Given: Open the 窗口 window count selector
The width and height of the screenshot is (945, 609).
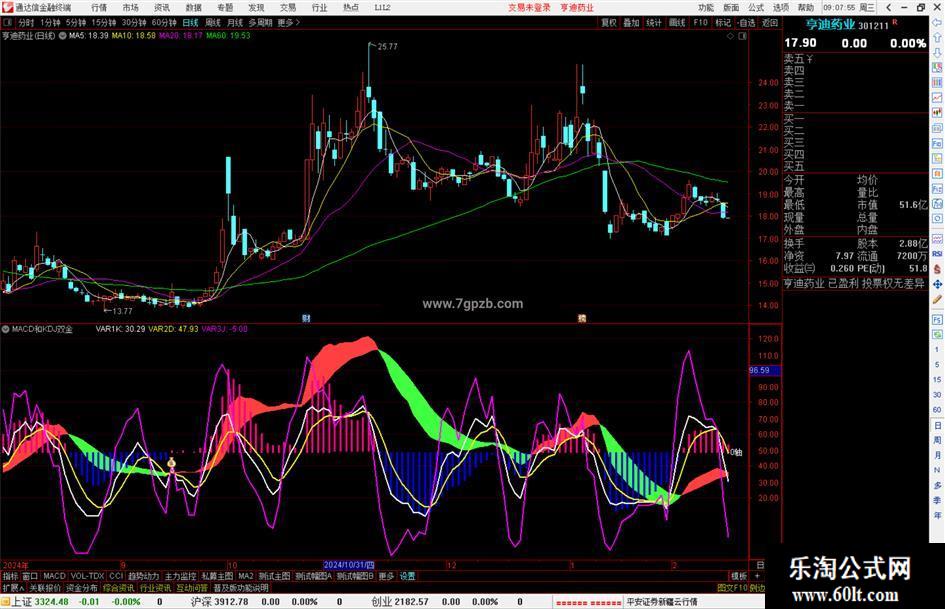Looking at the screenshot, I should [30, 576].
